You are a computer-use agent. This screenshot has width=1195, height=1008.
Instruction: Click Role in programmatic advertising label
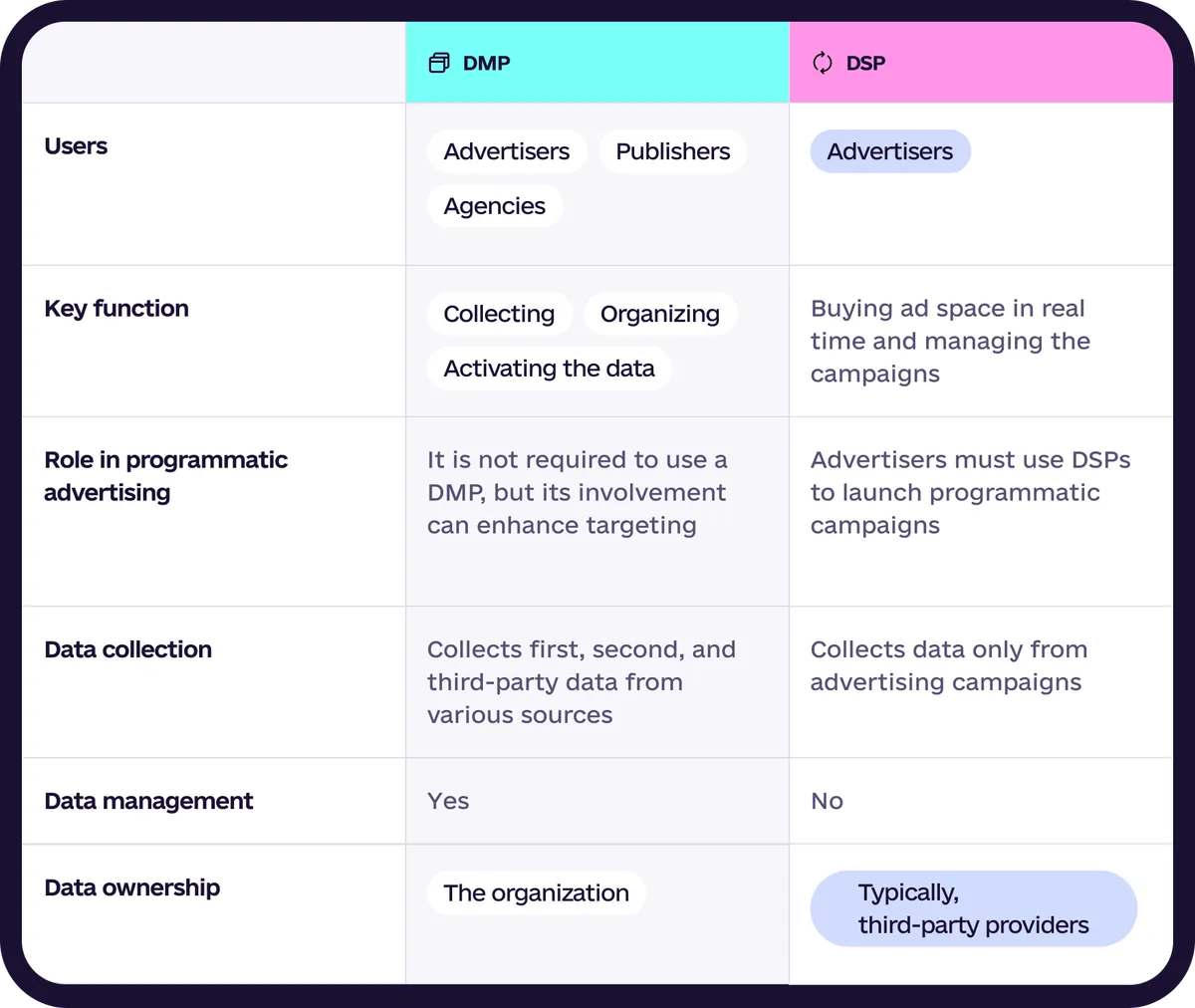click(x=166, y=476)
